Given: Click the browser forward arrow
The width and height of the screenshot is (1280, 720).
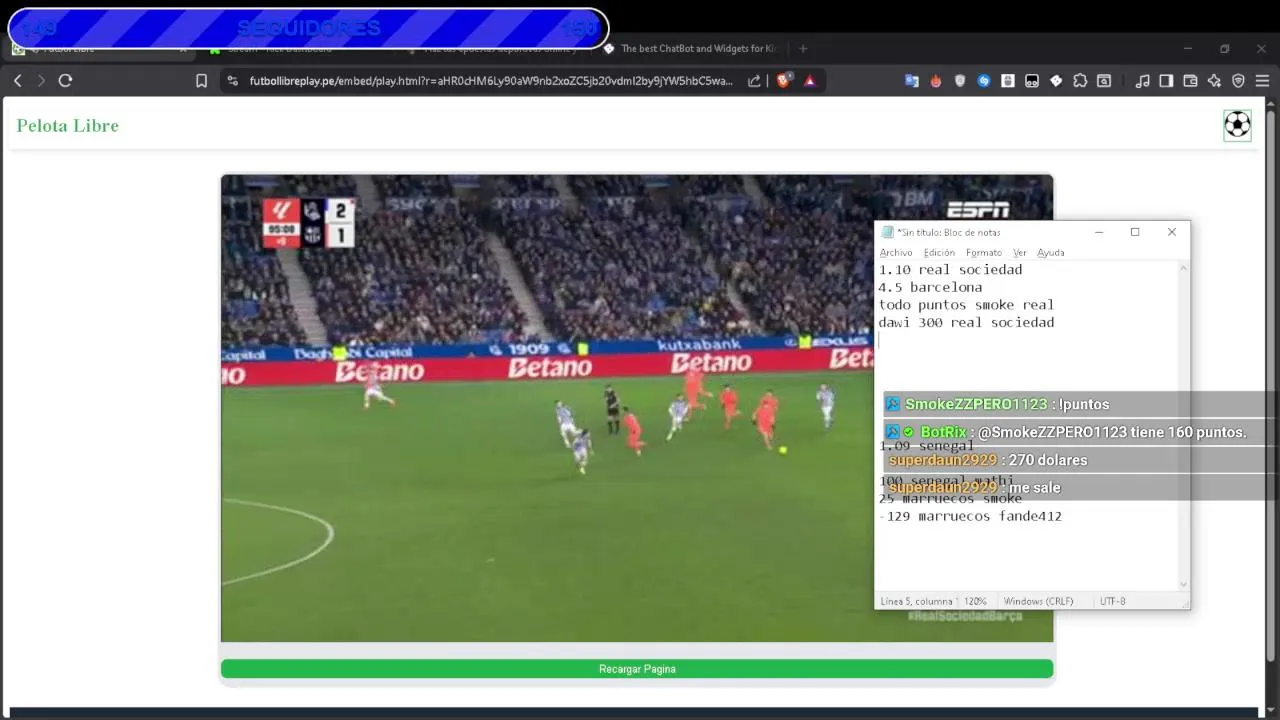Looking at the screenshot, I should coord(41,81).
